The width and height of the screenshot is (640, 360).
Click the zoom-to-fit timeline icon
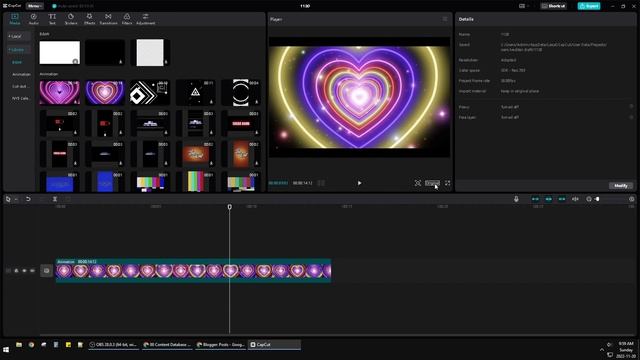click(x=632, y=199)
